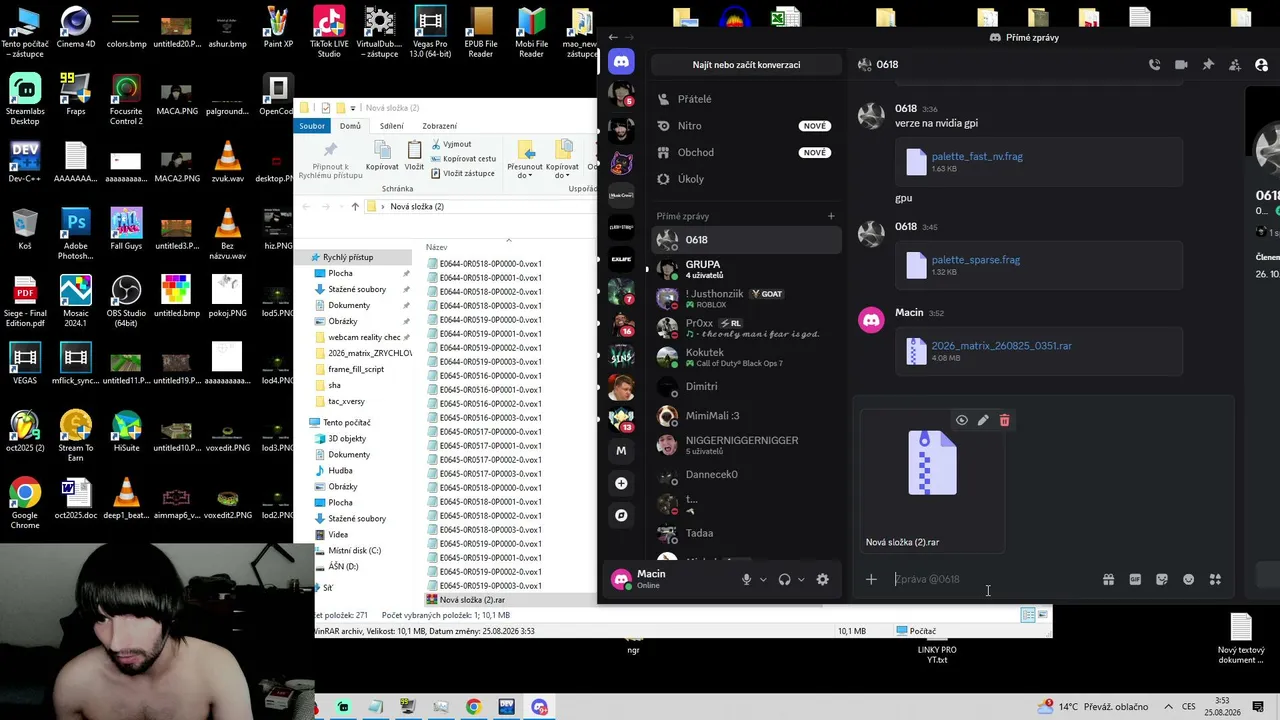Click the plus upload button beside message box

871,579
